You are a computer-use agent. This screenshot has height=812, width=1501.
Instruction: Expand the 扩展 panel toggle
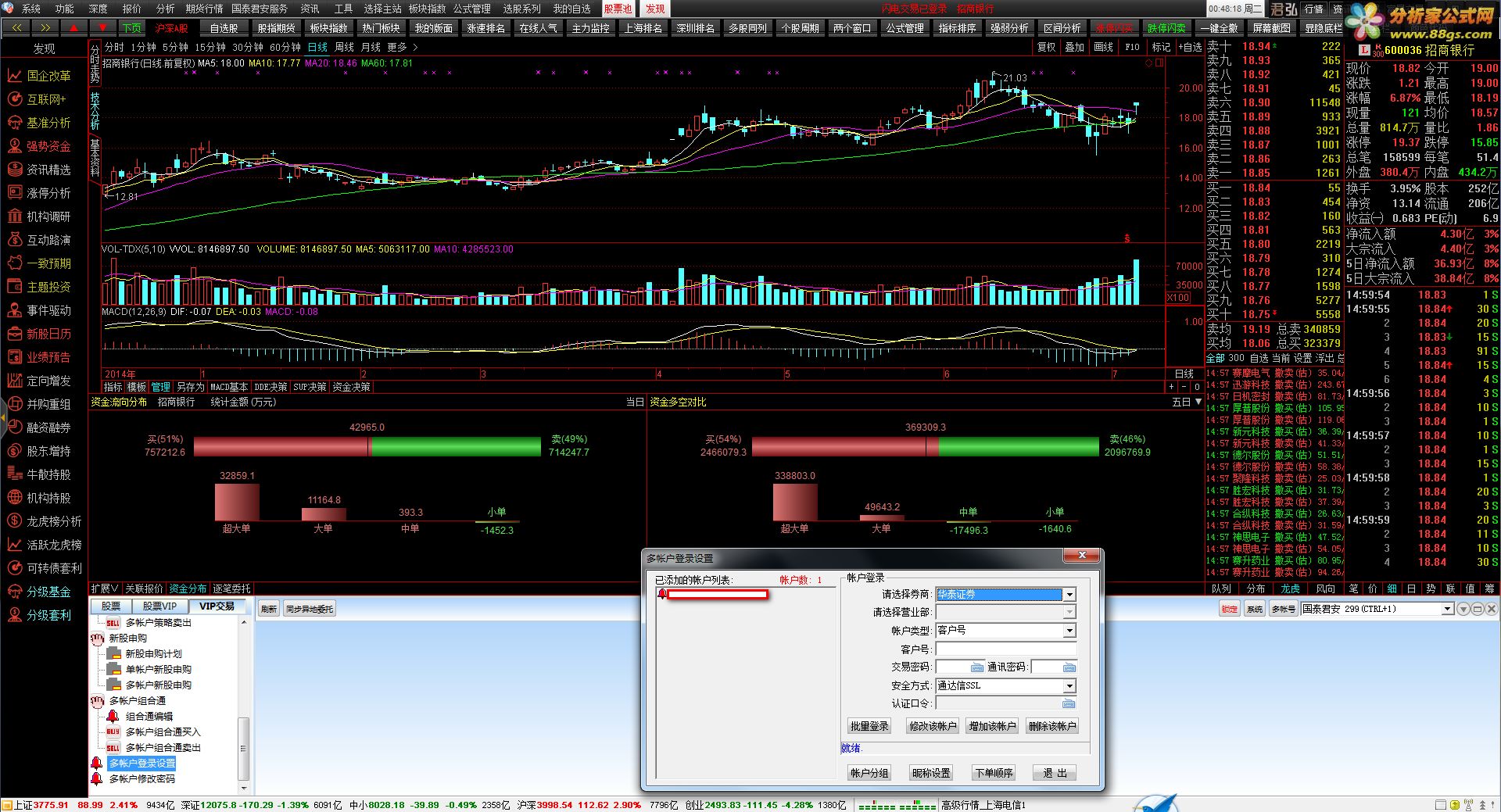pyautogui.click(x=104, y=588)
